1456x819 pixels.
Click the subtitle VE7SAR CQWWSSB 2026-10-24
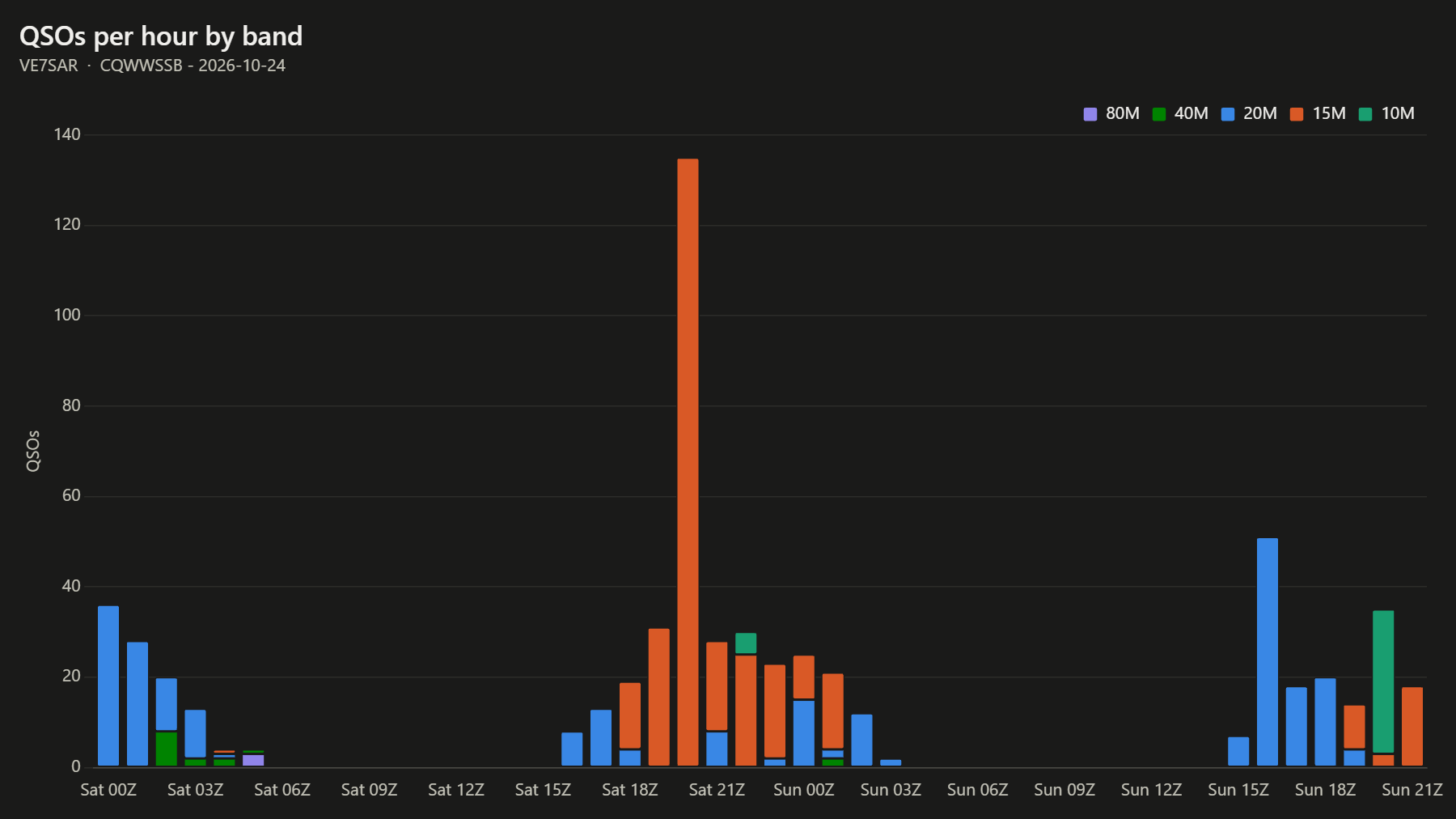pyautogui.click(x=152, y=66)
